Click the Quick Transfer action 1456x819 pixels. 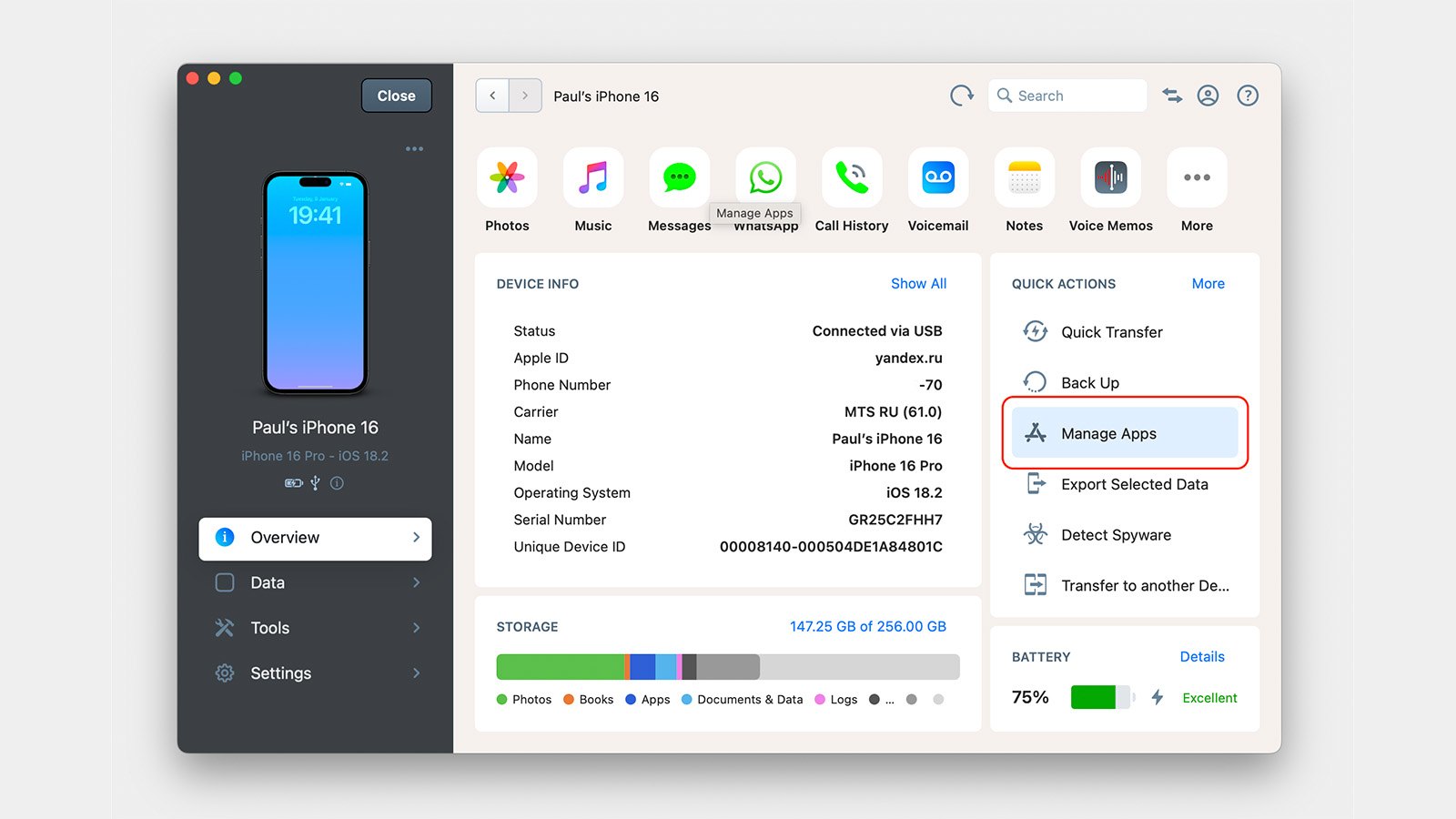[1125, 332]
